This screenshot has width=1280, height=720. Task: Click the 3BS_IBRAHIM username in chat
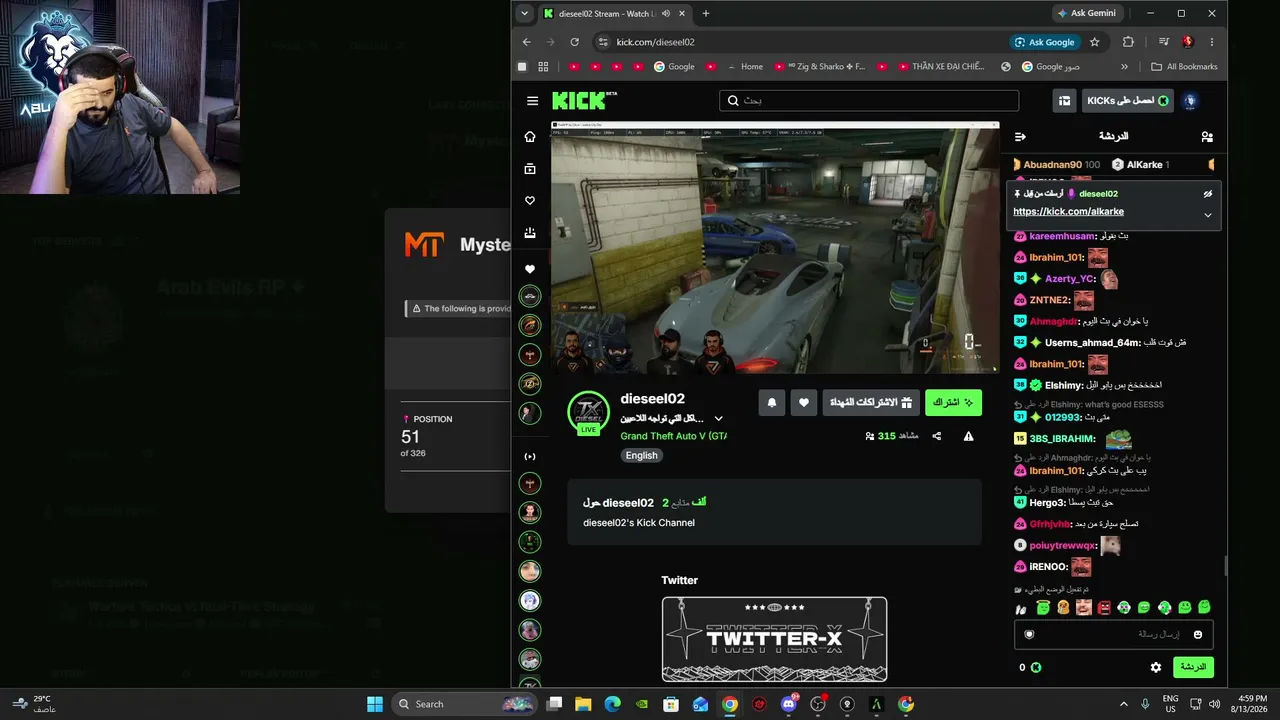(x=1062, y=439)
